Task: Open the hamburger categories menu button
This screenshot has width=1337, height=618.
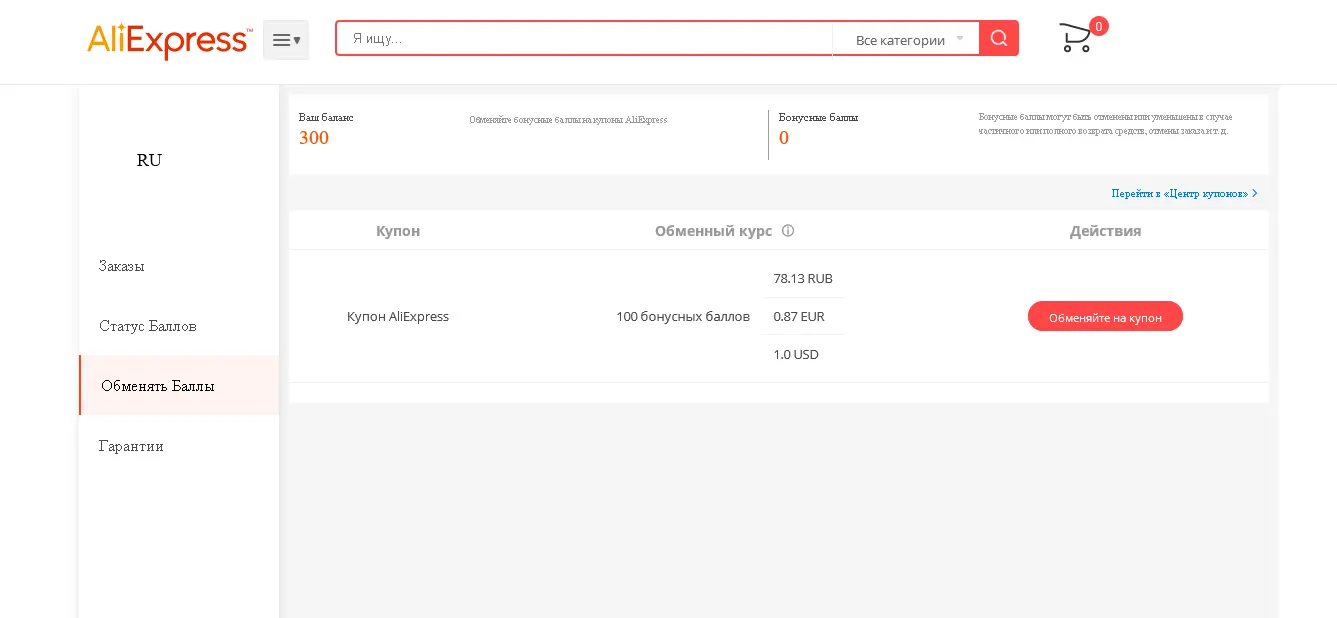Action: [x=286, y=40]
